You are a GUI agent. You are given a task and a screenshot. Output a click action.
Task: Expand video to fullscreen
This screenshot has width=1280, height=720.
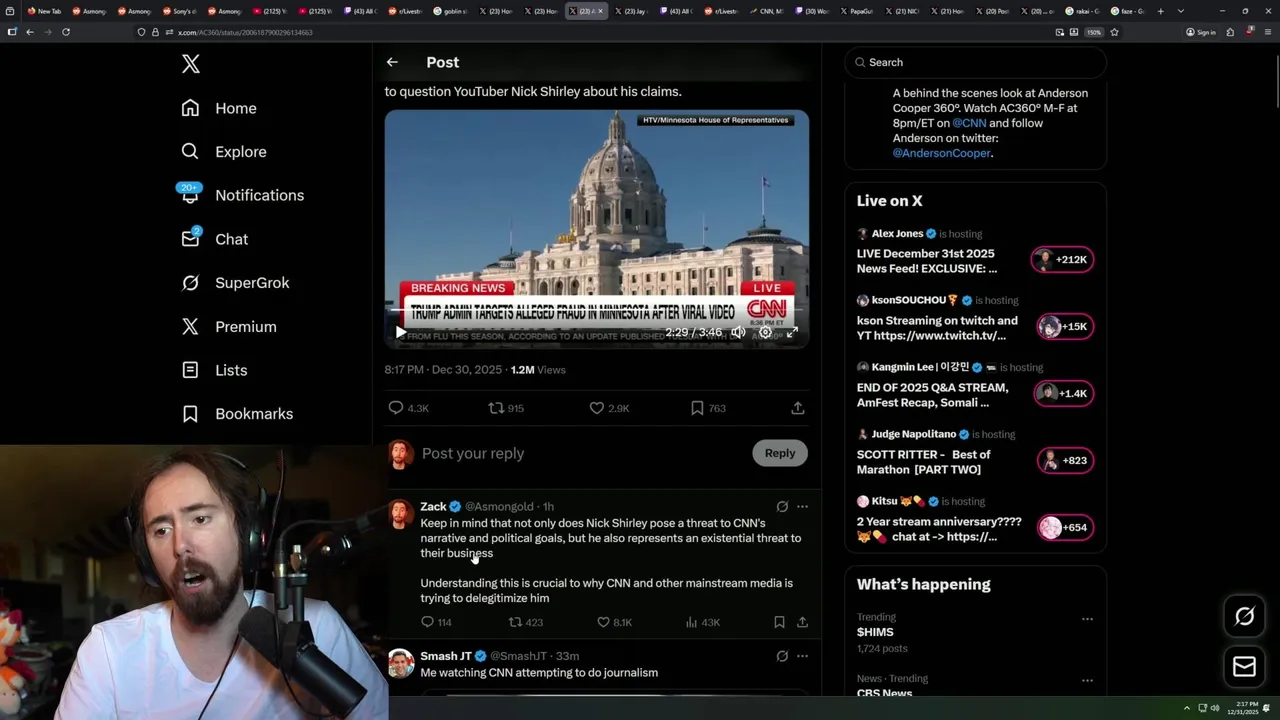pyautogui.click(x=792, y=333)
